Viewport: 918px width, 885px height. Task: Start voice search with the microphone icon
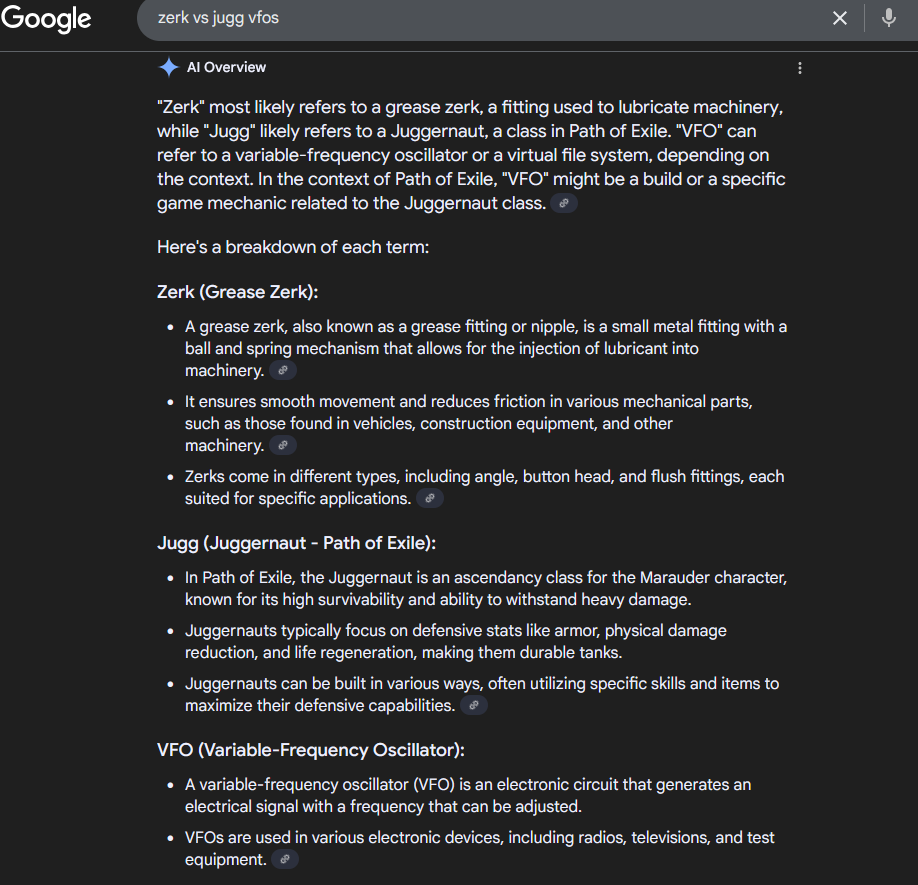[888, 18]
